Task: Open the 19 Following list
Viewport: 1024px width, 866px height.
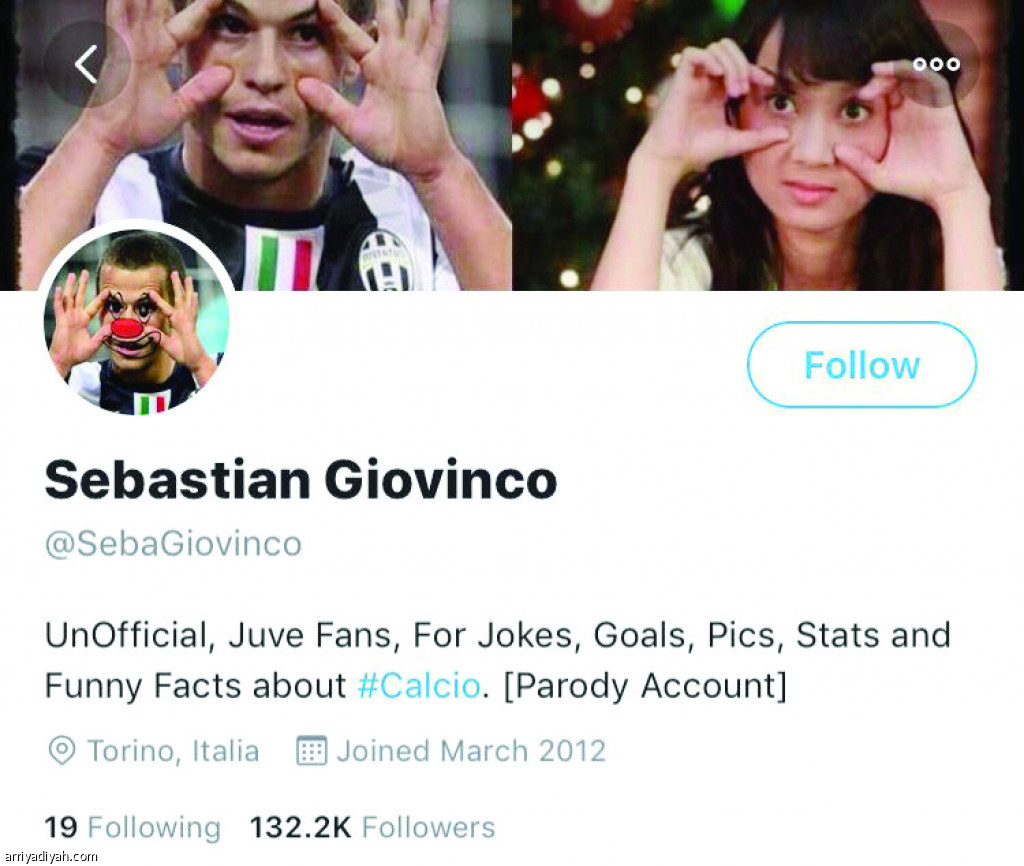Action: (x=133, y=827)
